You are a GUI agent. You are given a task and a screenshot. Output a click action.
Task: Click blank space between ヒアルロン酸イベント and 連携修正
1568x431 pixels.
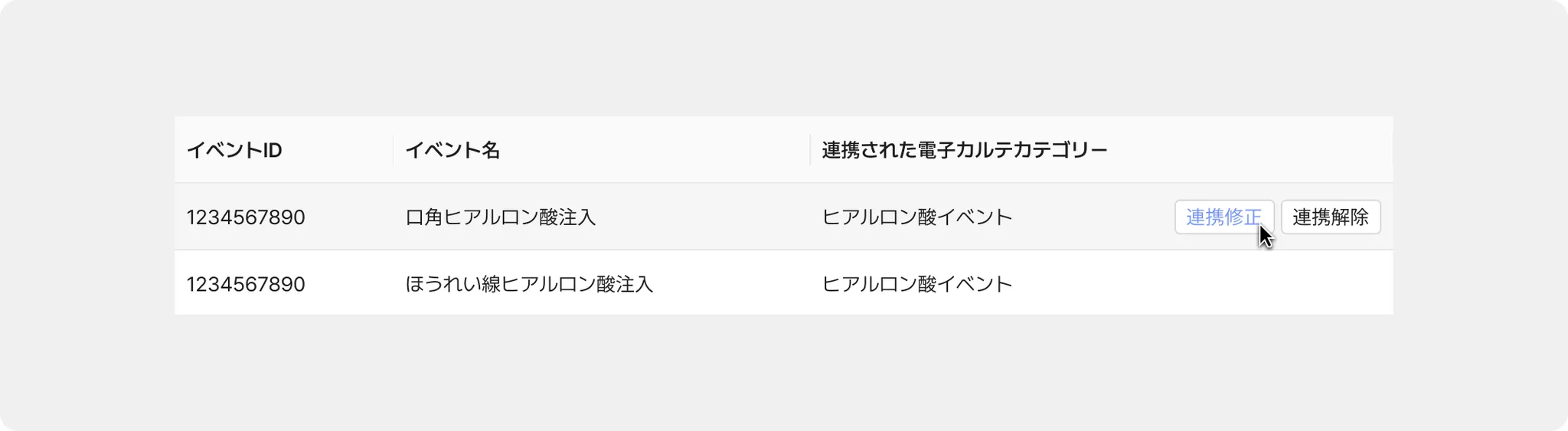tap(1093, 217)
